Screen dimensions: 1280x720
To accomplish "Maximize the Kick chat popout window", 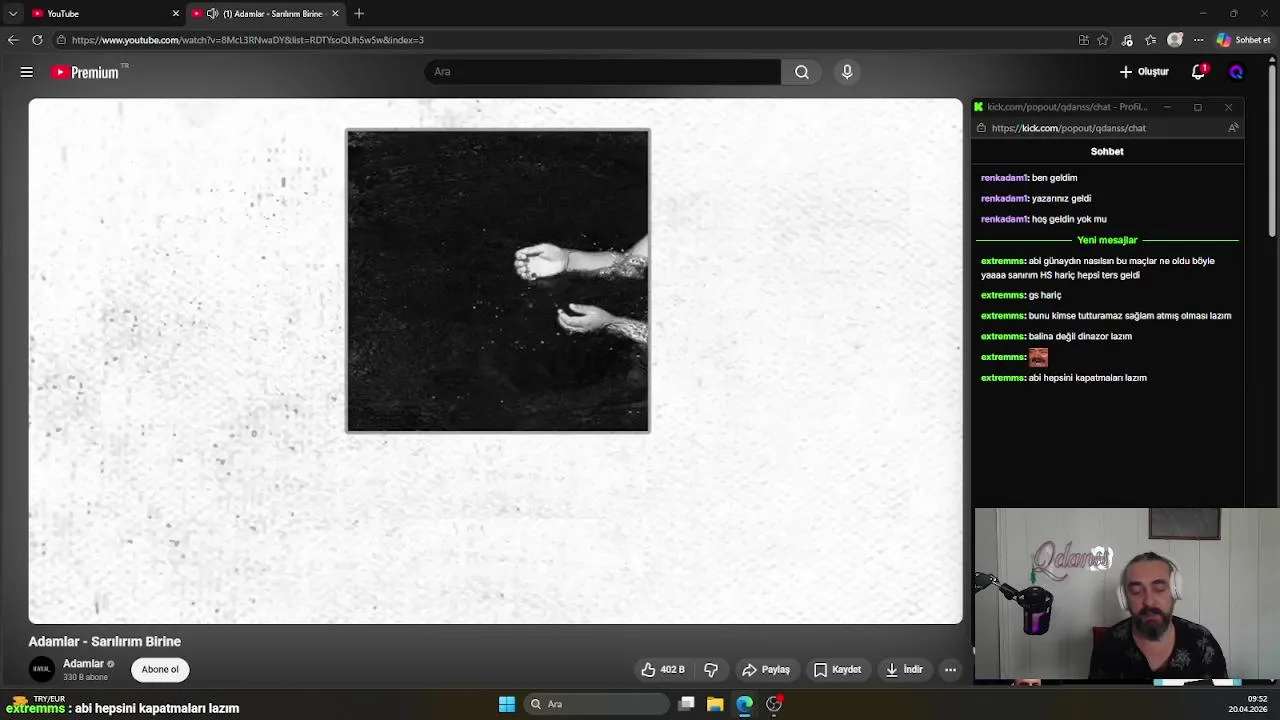I will [x=1198, y=107].
